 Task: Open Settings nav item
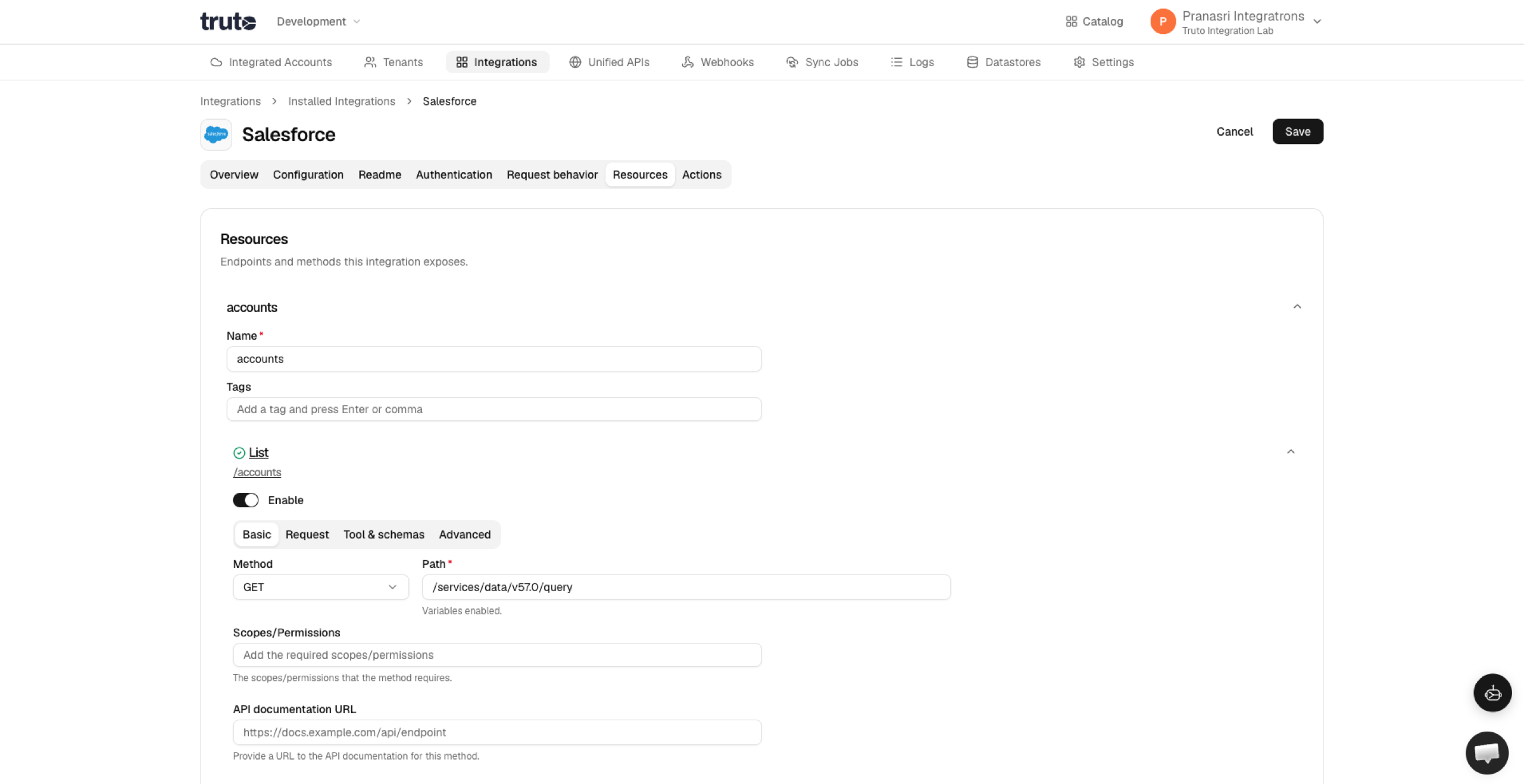(1104, 62)
